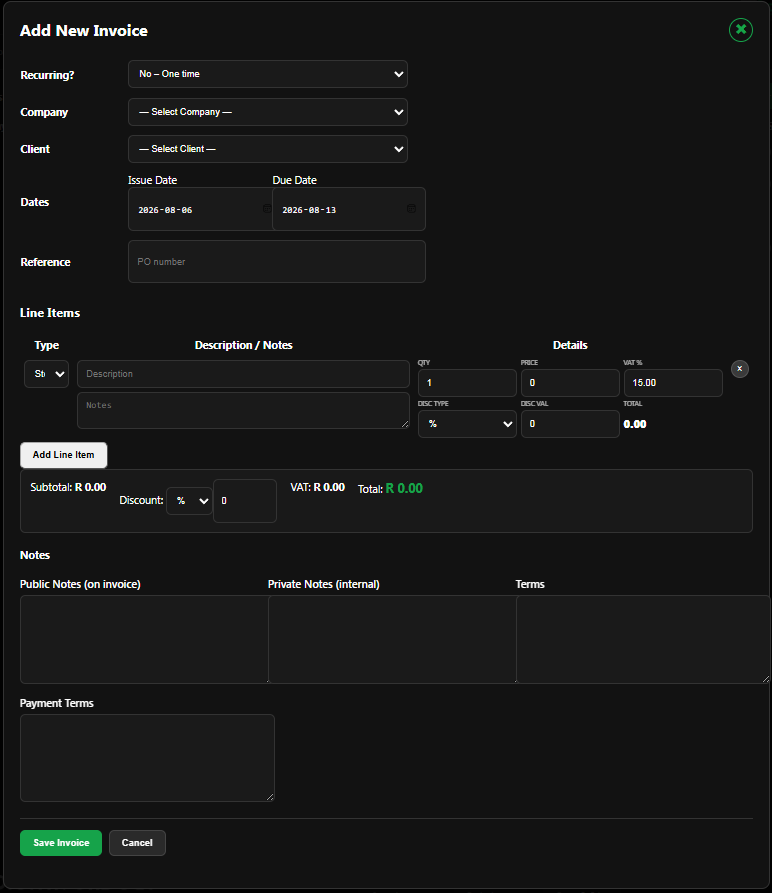The height and width of the screenshot is (893, 772).
Task: Click the Payment Terms textarea
Action: coord(147,758)
